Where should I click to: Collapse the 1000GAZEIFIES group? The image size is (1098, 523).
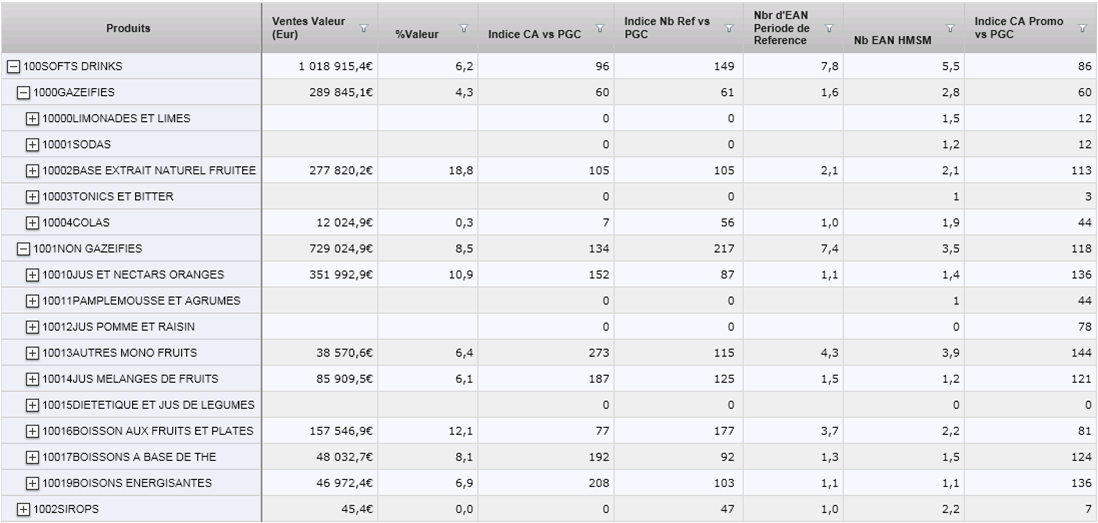(23, 92)
